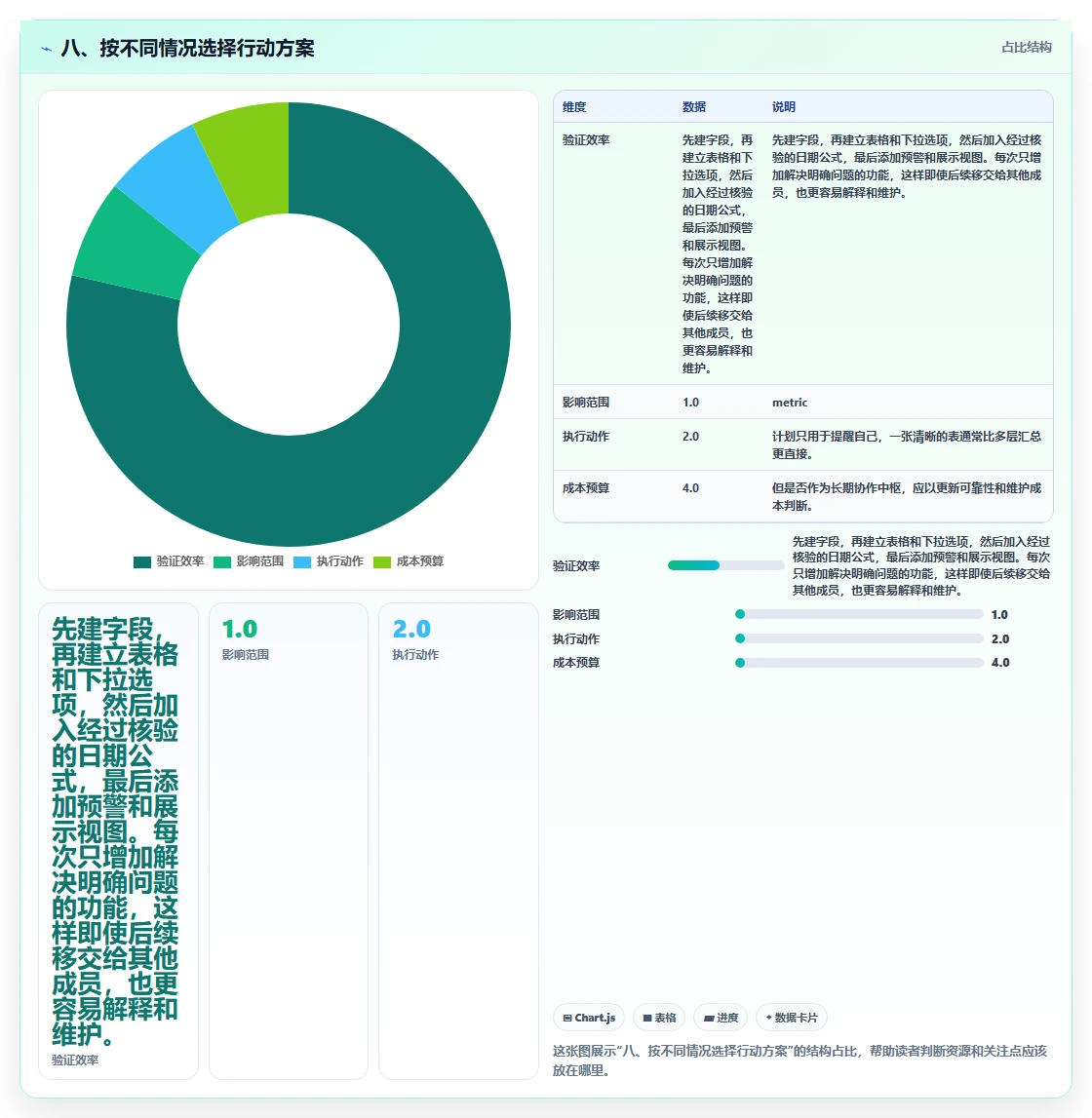1092x1118 pixels.
Task: Toggle 影响范围 legend color swatch
Action: click(222, 561)
